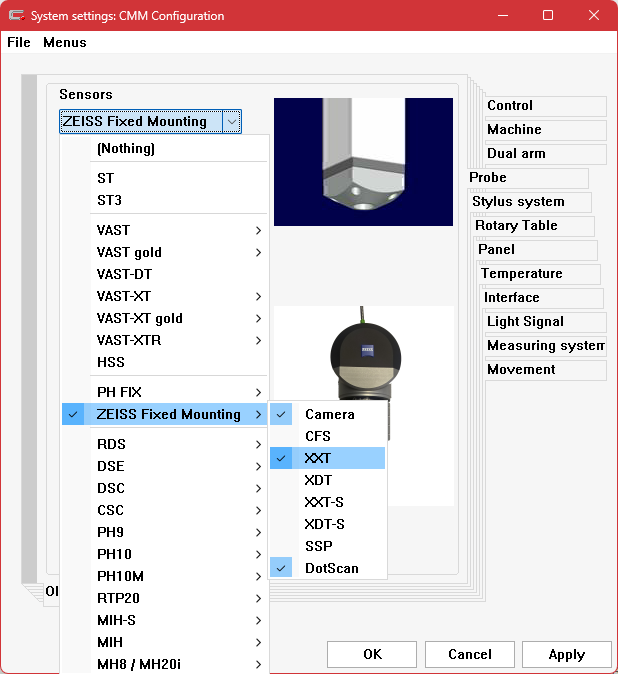
Task: Toggle the CFS submenu option
Action: click(327, 436)
